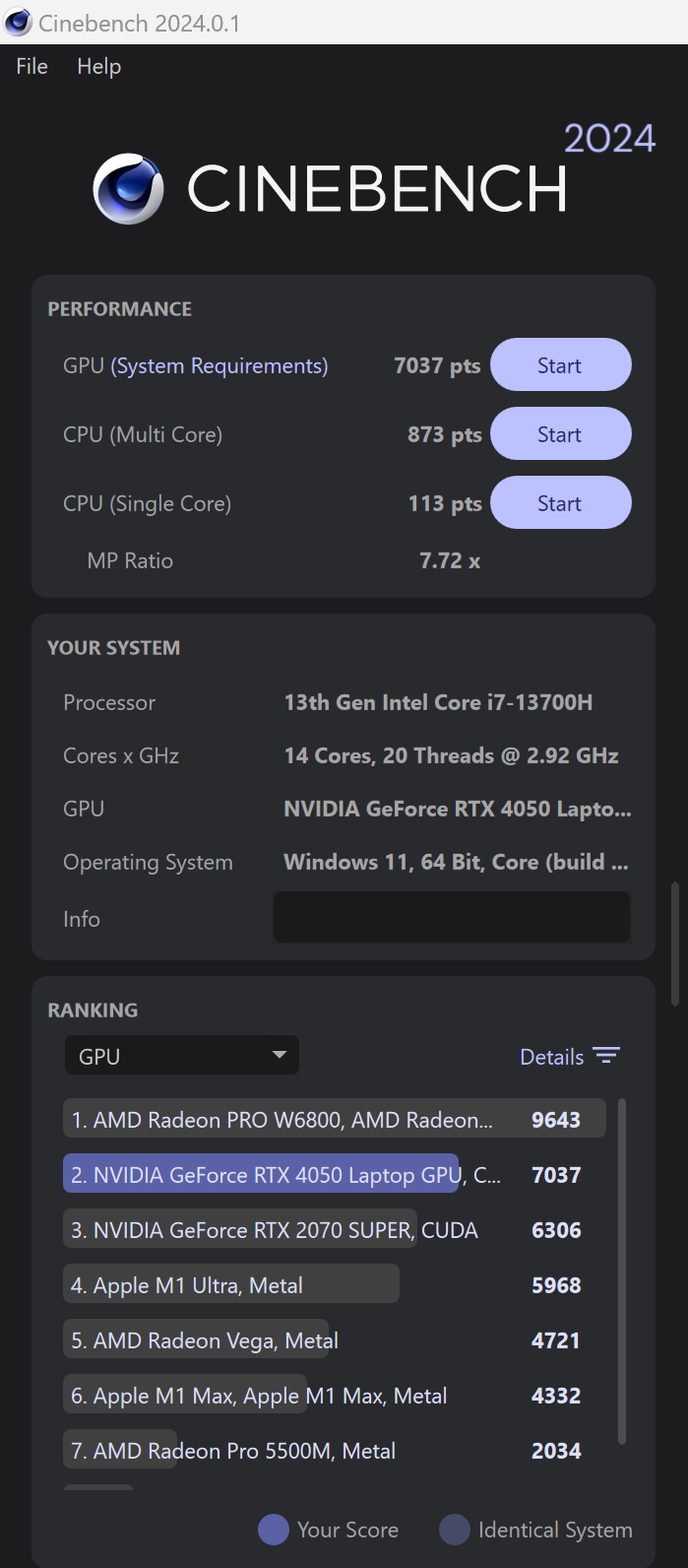This screenshot has width=688, height=1568.
Task: Open the GPU ranking category dropdown
Action: (x=181, y=1054)
